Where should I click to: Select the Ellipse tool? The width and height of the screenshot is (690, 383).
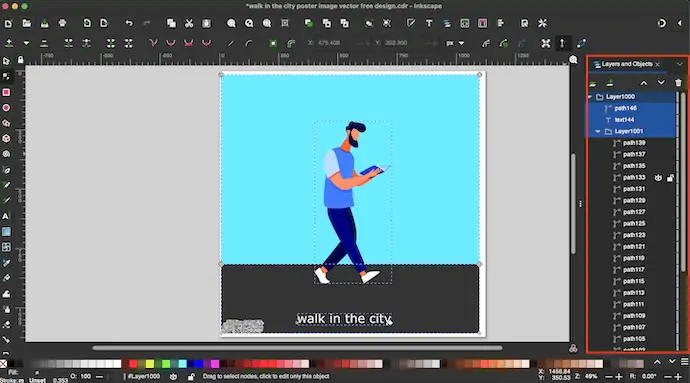[x=6, y=108]
